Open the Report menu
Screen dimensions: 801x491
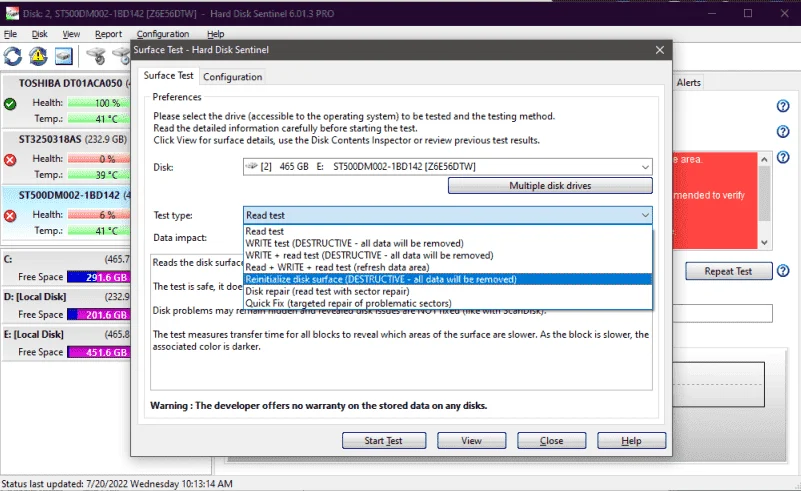tap(108, 34)
